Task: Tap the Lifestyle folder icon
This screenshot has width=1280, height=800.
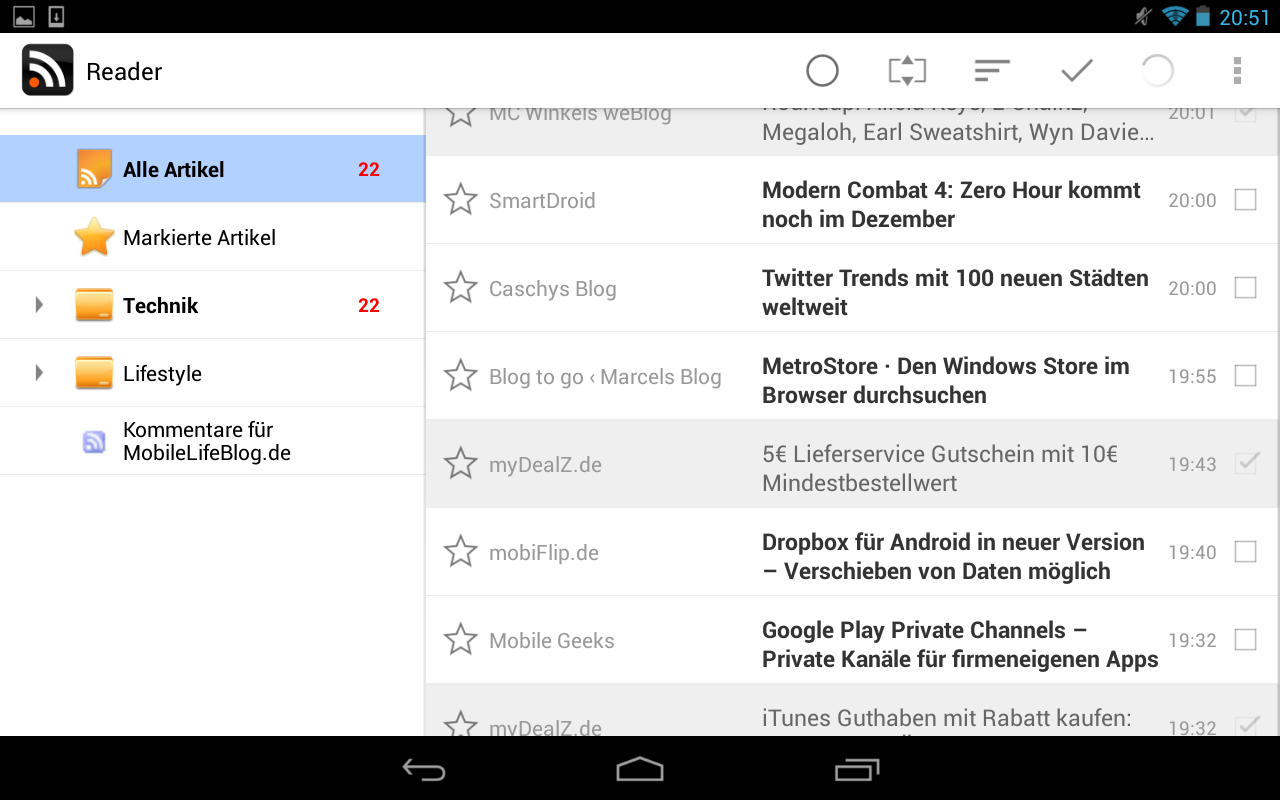Action: [94, 373]
